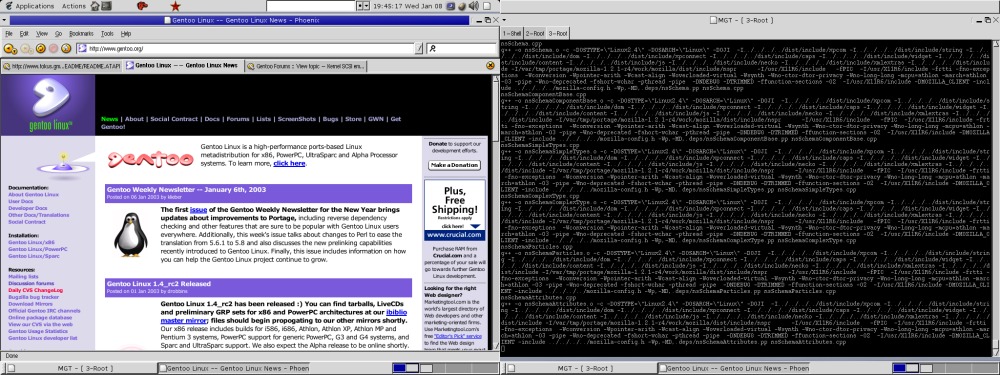The height and width of the screenshot is (375, 1000).
Task: Switch to the README.ATAPI browser tab
Action: 61,66
